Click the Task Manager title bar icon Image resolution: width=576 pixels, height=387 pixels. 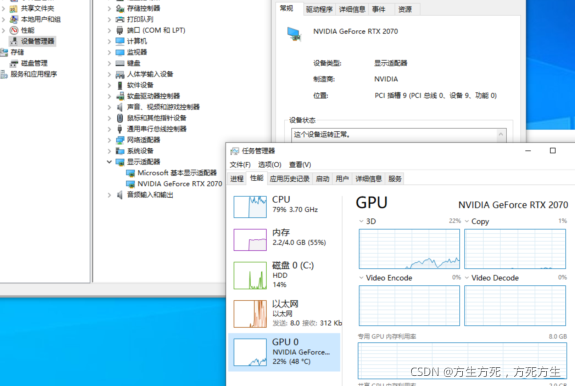(x=234, y=151)
